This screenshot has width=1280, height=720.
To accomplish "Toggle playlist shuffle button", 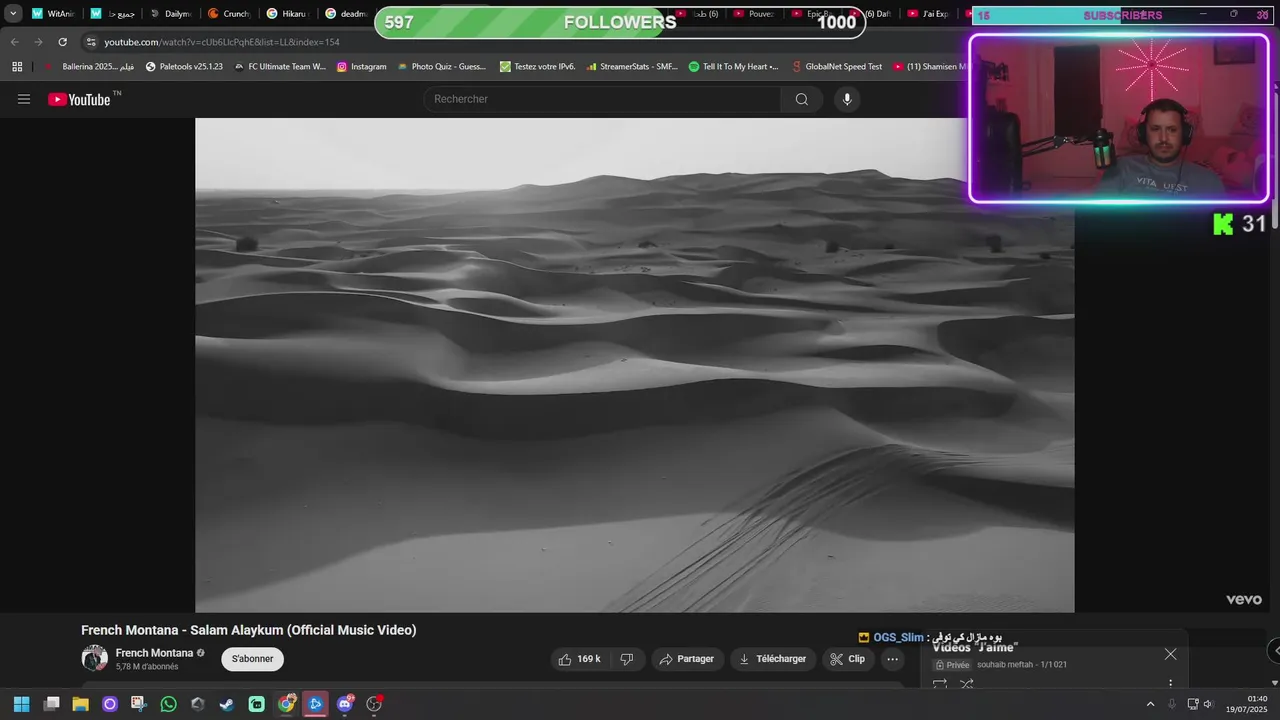I will [x=966, y=684].
